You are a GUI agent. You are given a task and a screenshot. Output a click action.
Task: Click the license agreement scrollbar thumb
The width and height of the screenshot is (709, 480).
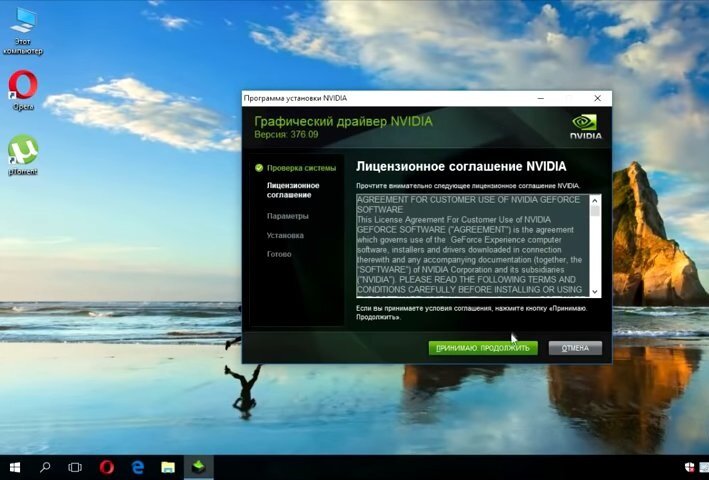[595, 211]
